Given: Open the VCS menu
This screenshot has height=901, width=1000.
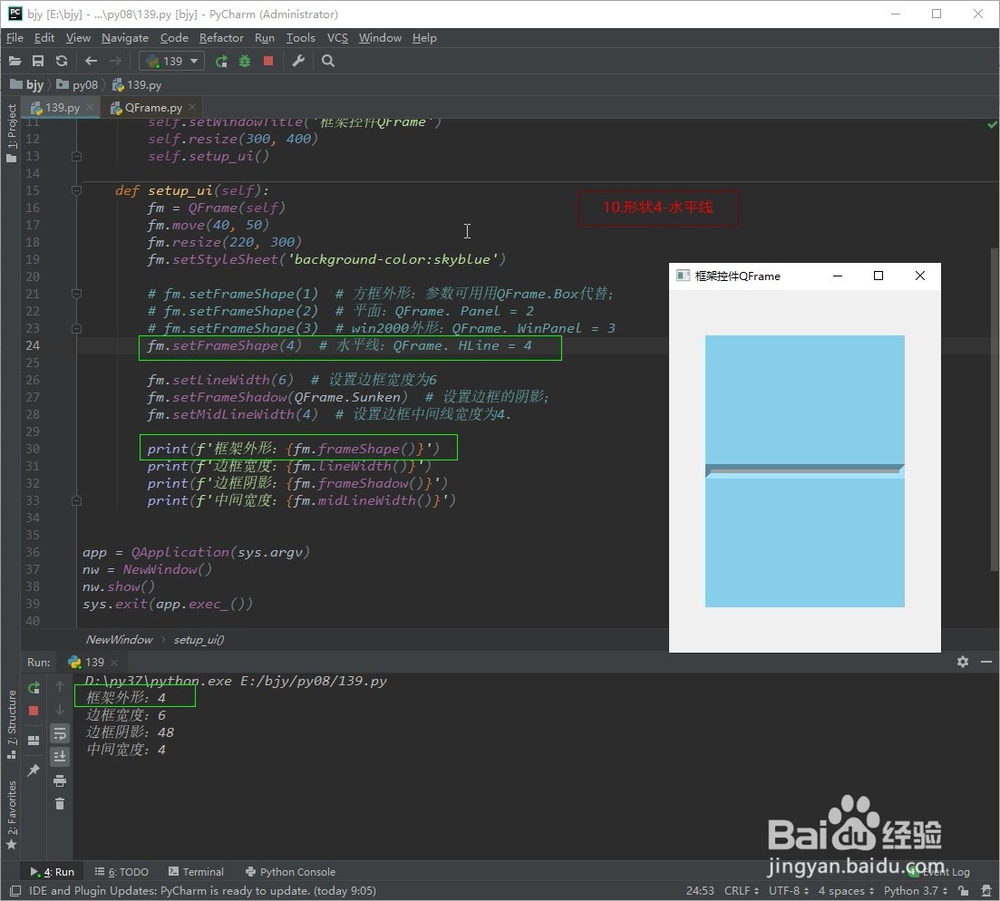Looking at the screenshot, I should (337, 38).
